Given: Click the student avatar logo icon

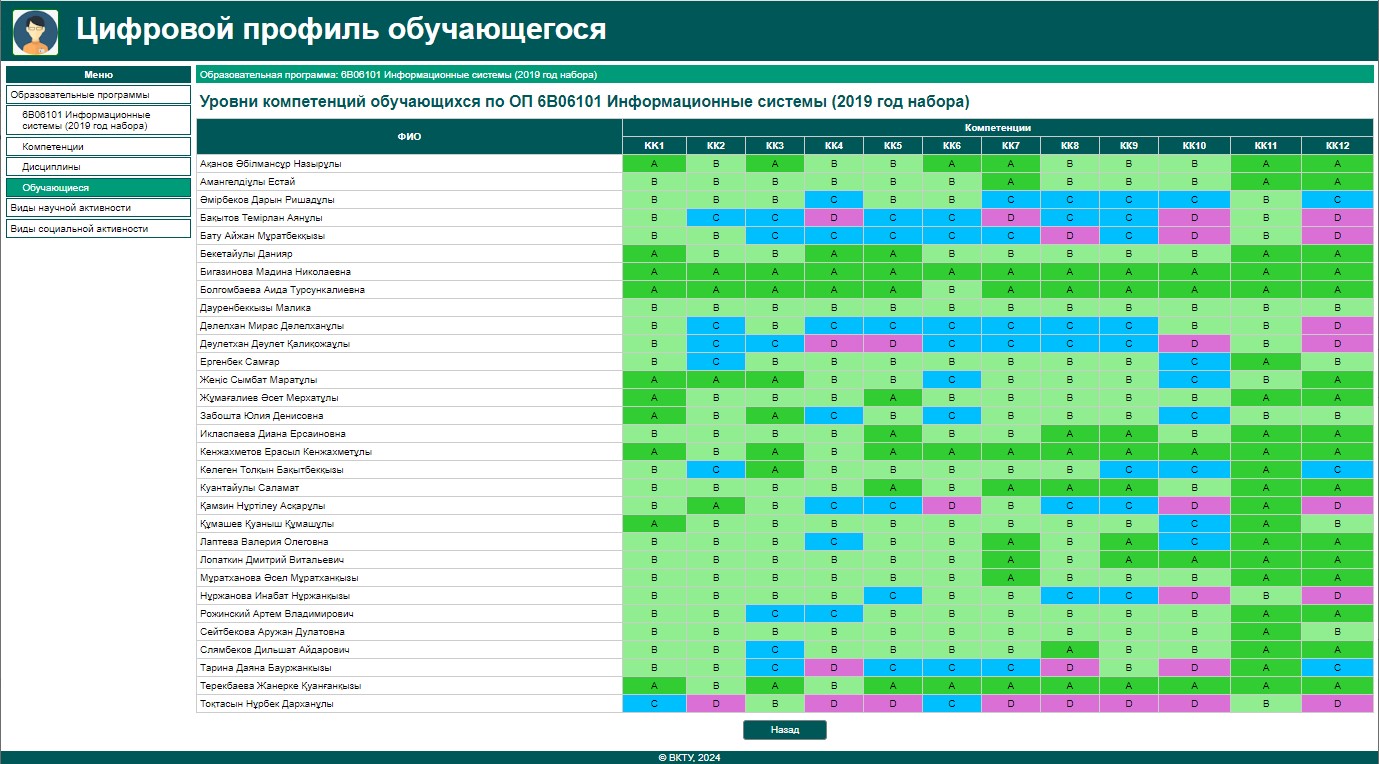Looking at the screenshot, I should 35,32.
